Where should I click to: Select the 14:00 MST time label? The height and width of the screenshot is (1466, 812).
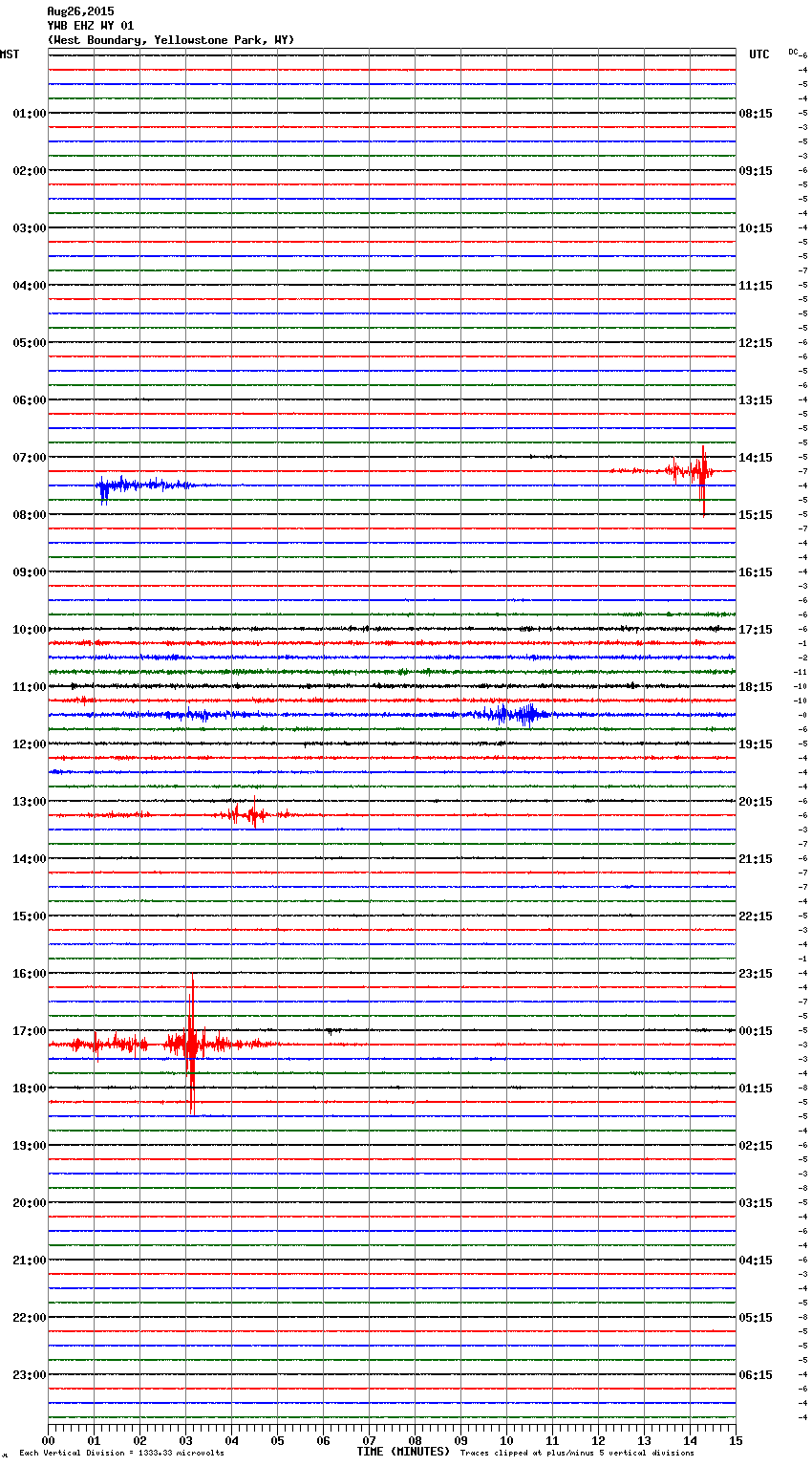point(29,859)
